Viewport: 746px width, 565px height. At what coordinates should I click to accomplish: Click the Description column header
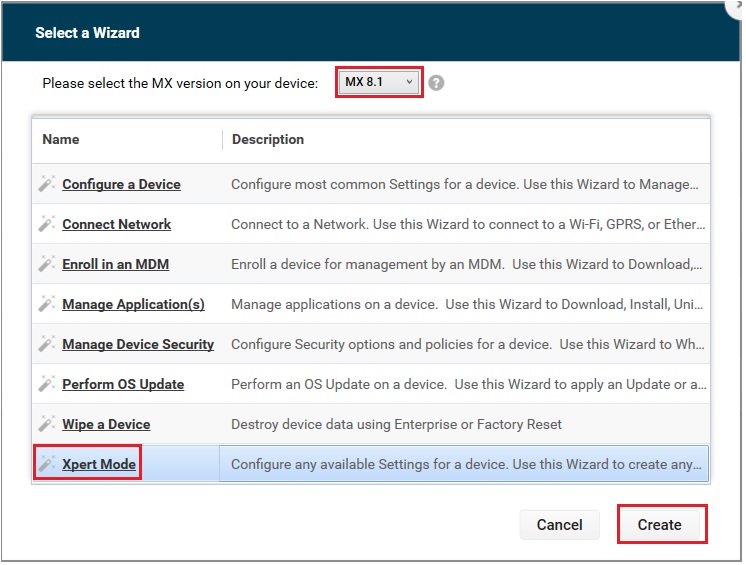click(x=268, y=139)
